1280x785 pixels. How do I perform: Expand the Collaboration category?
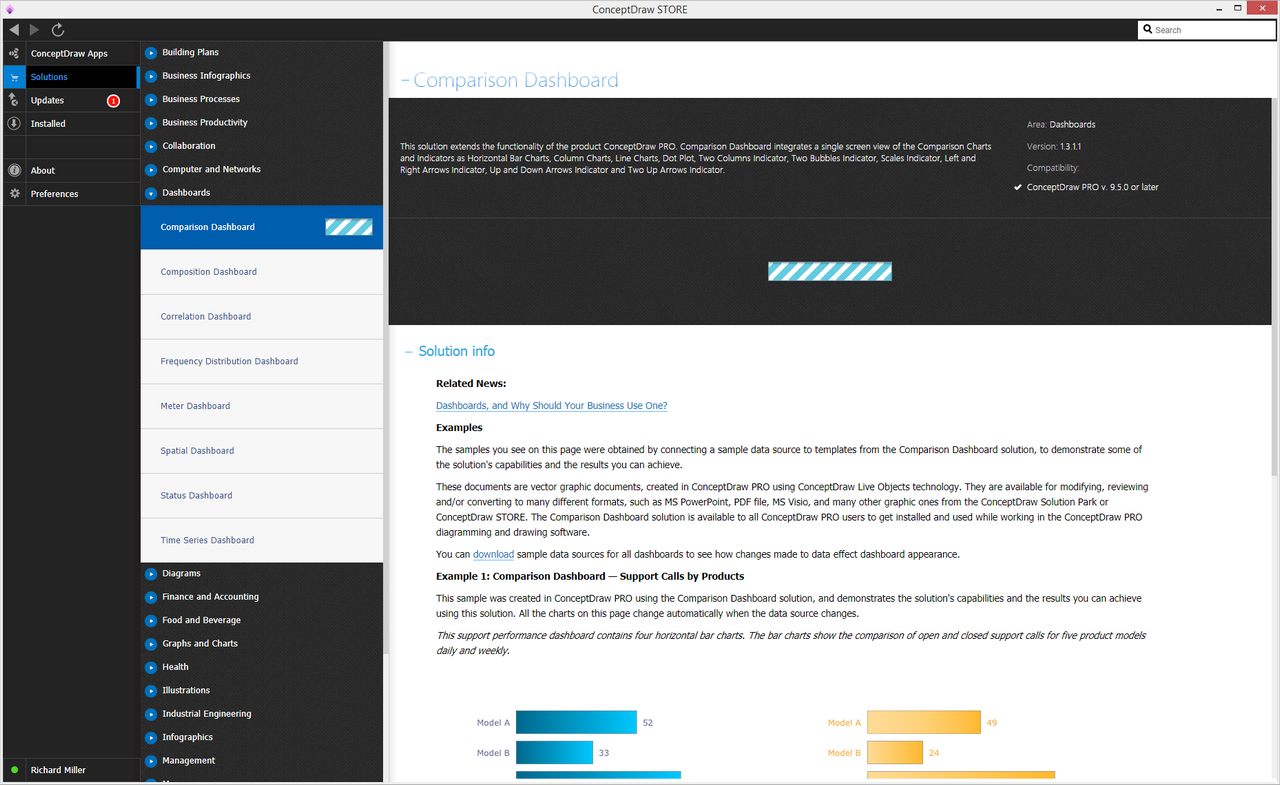151,146
